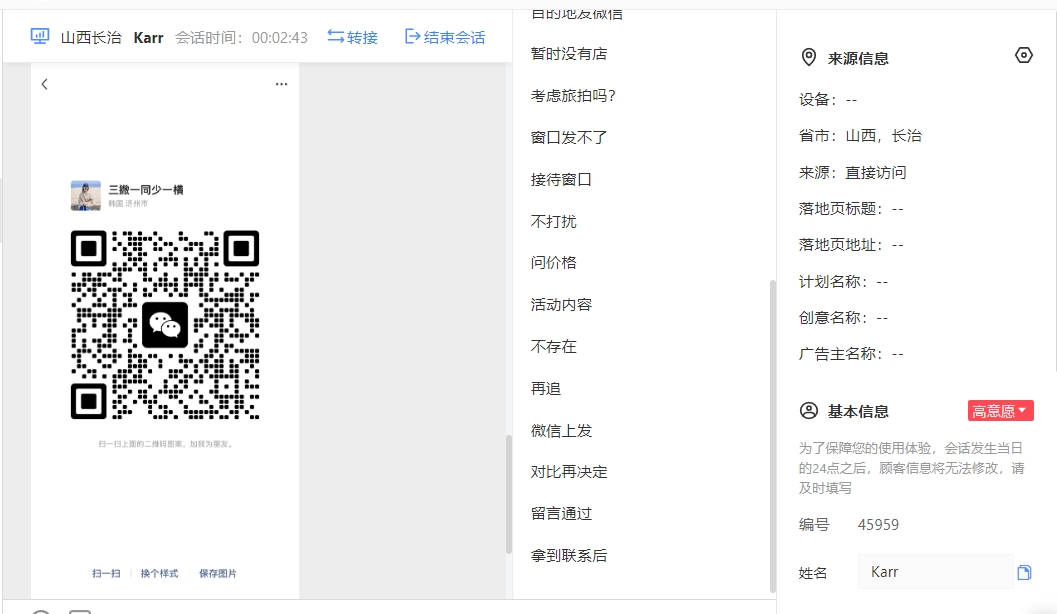Open the three-dot menu above the QR code
This screenshot has height=614, width=1057.
[281, 84]
